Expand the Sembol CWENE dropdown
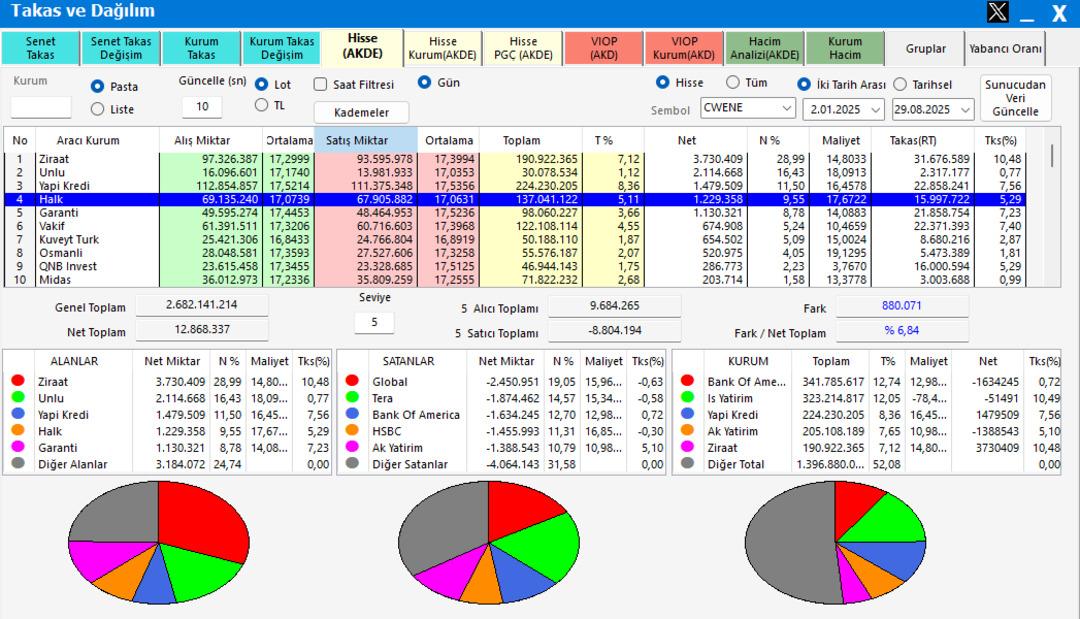The height and width of the screenshot is (619, 1080). [787, 109]
